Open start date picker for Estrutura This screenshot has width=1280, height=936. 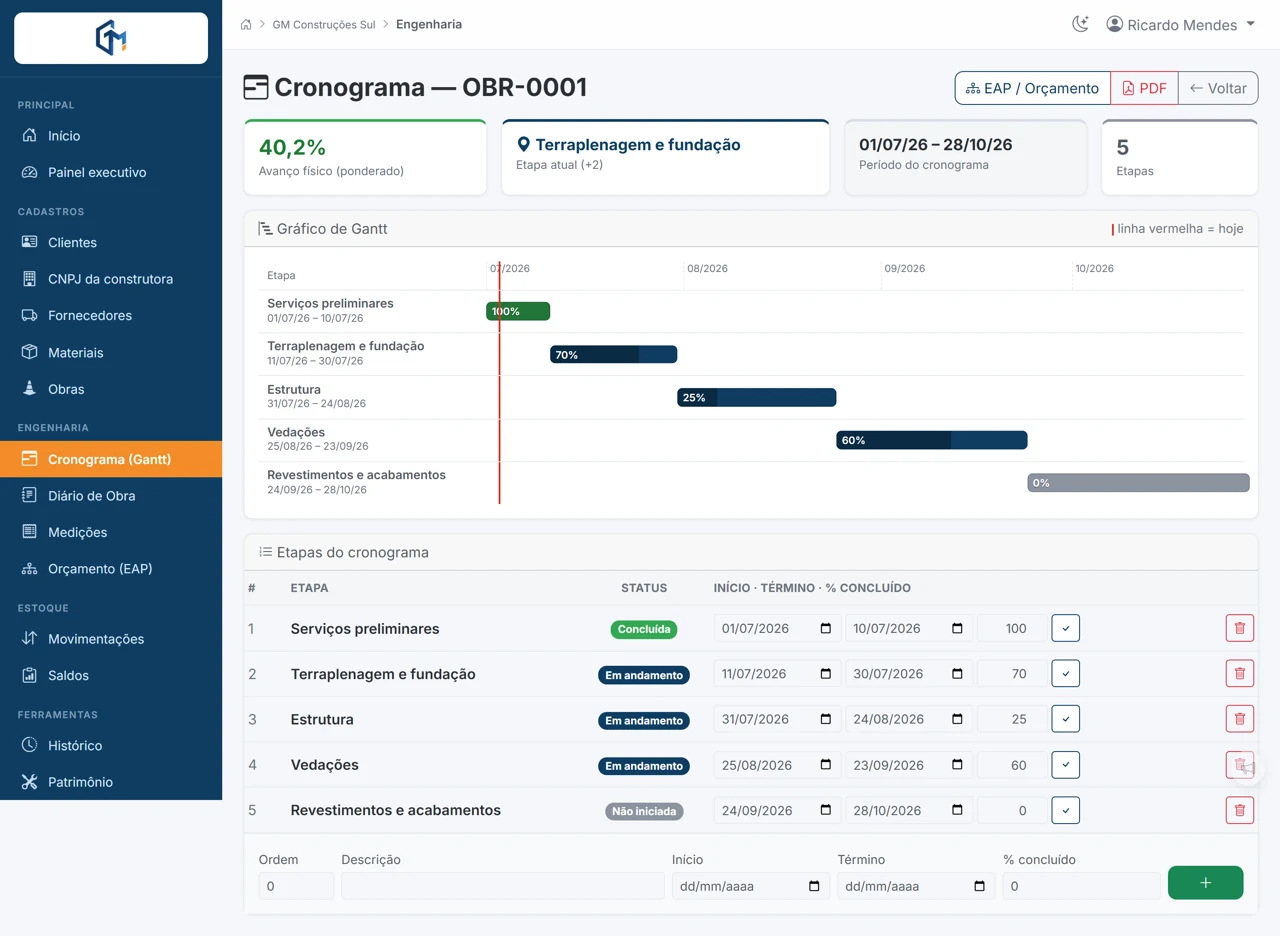826,719
